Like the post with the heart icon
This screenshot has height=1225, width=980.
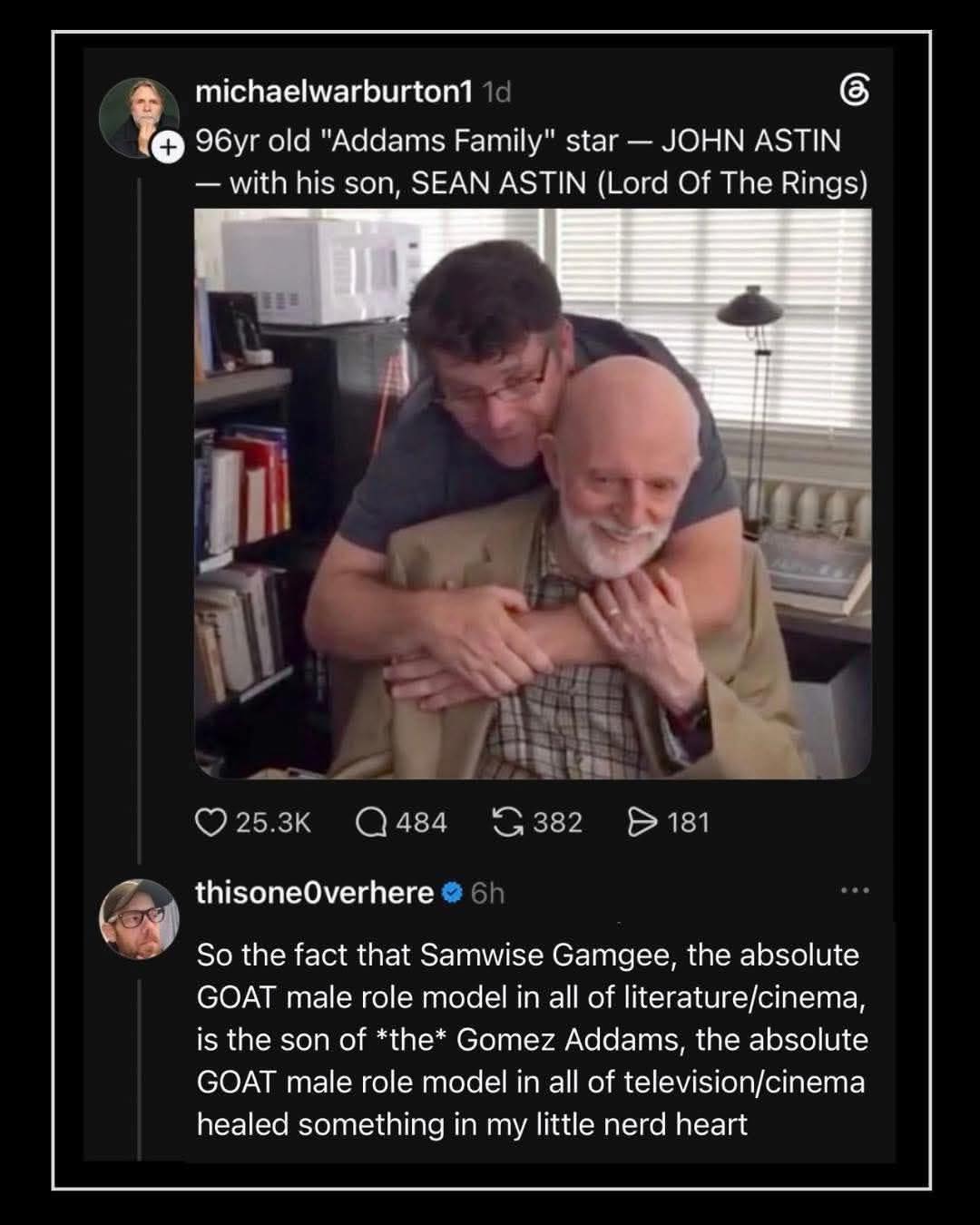tap(211, 822)
